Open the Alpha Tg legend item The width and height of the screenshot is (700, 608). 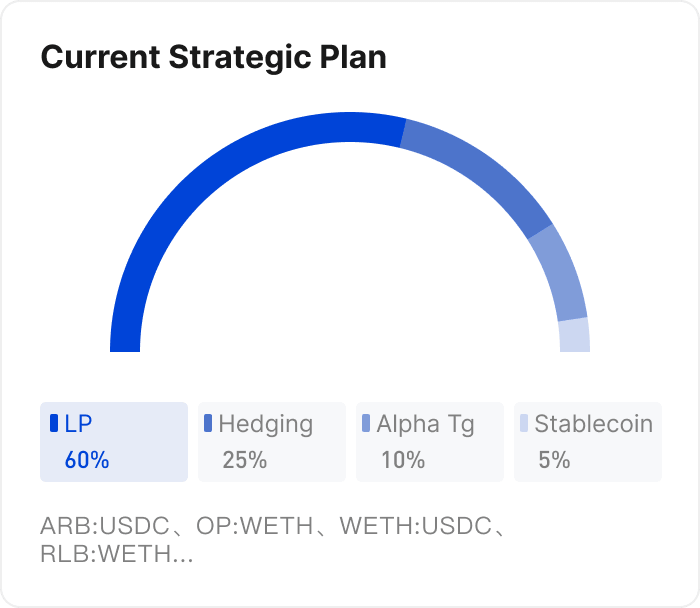429,441
